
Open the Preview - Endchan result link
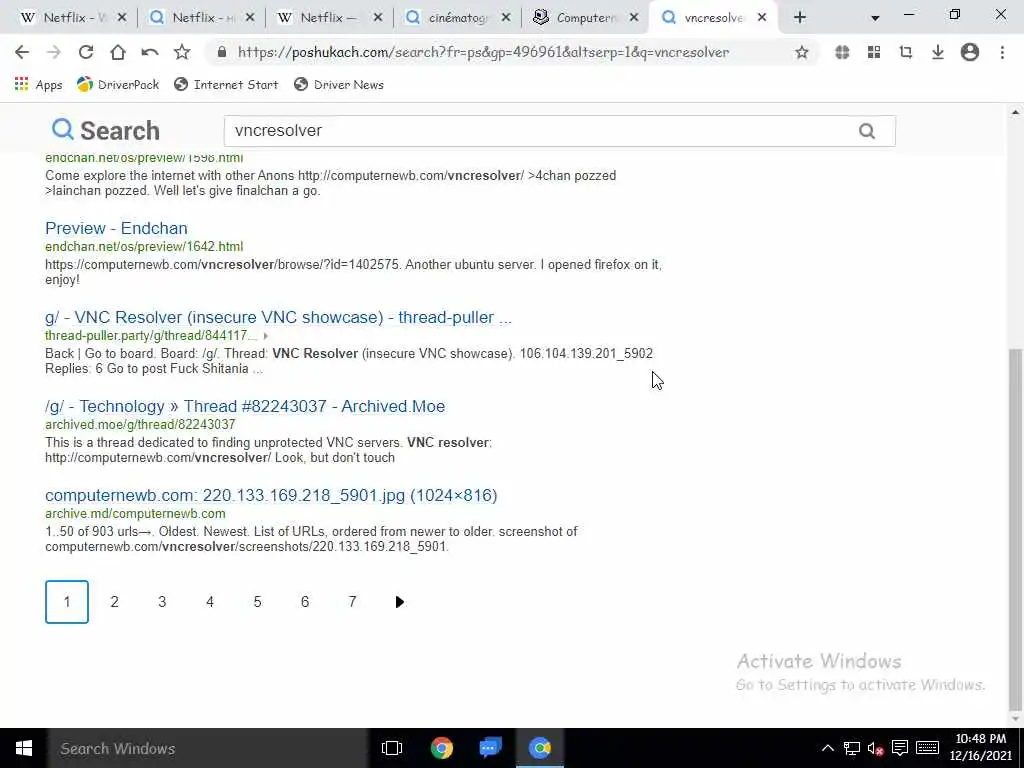(x=116, y=228)
